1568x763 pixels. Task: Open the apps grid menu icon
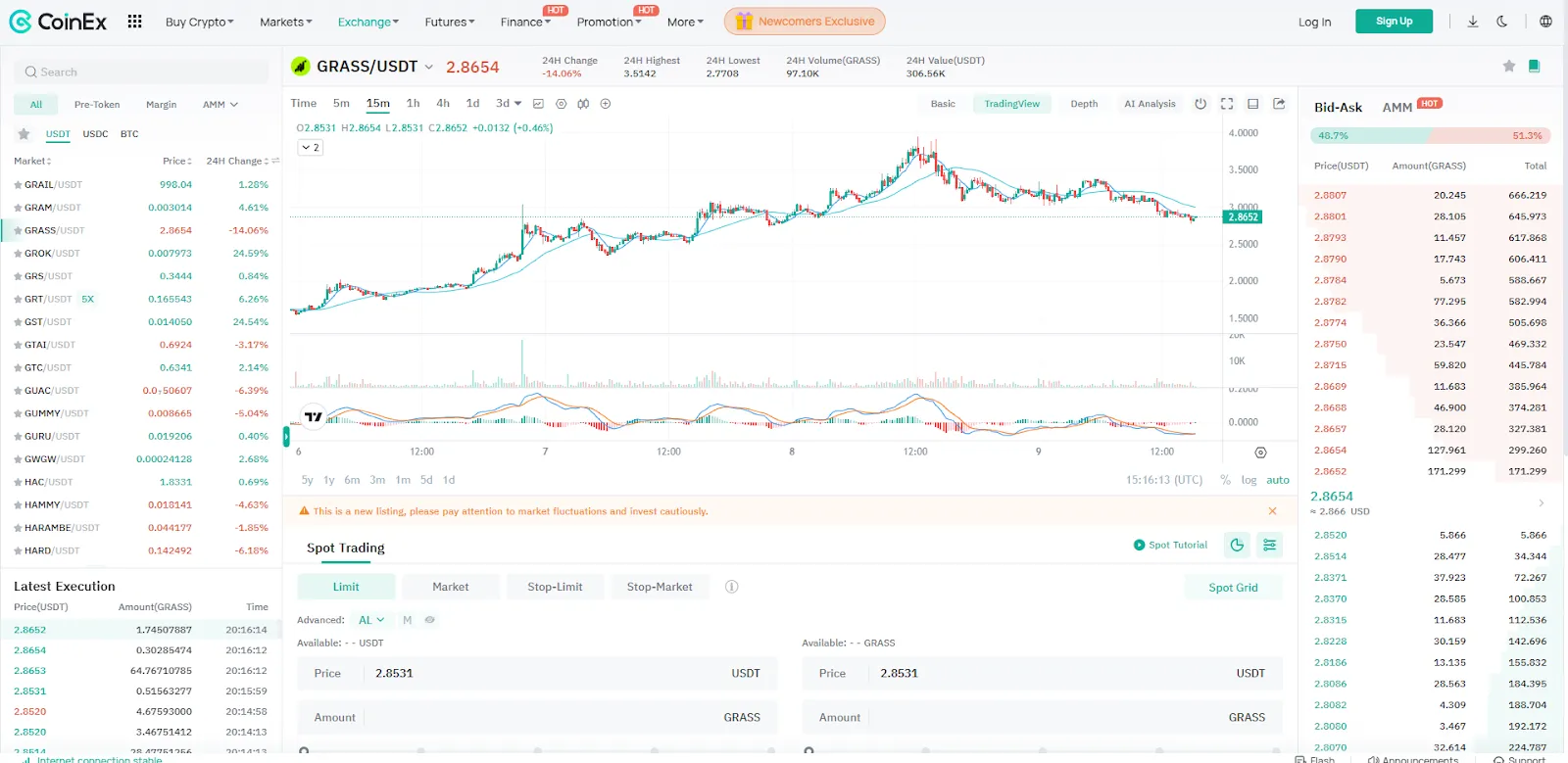[x=134, y=22]
